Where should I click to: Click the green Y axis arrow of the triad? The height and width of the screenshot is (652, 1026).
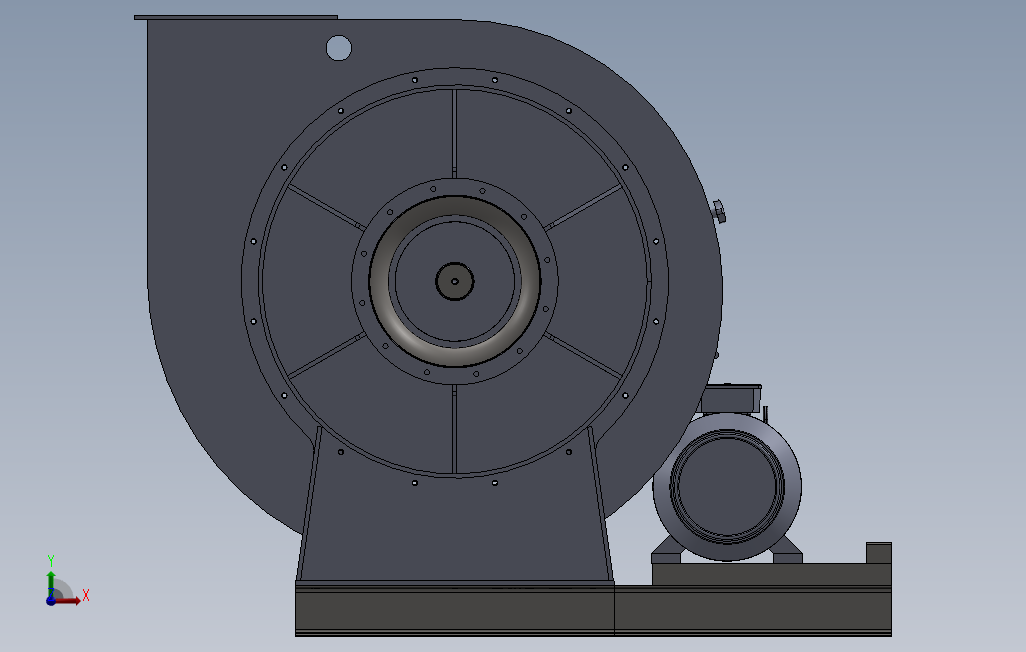click(x=50, y=583)
